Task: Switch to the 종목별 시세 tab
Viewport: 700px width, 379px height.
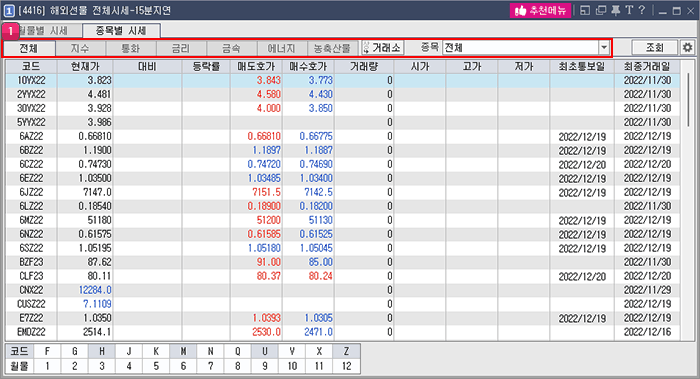Action: coord(121,30)
